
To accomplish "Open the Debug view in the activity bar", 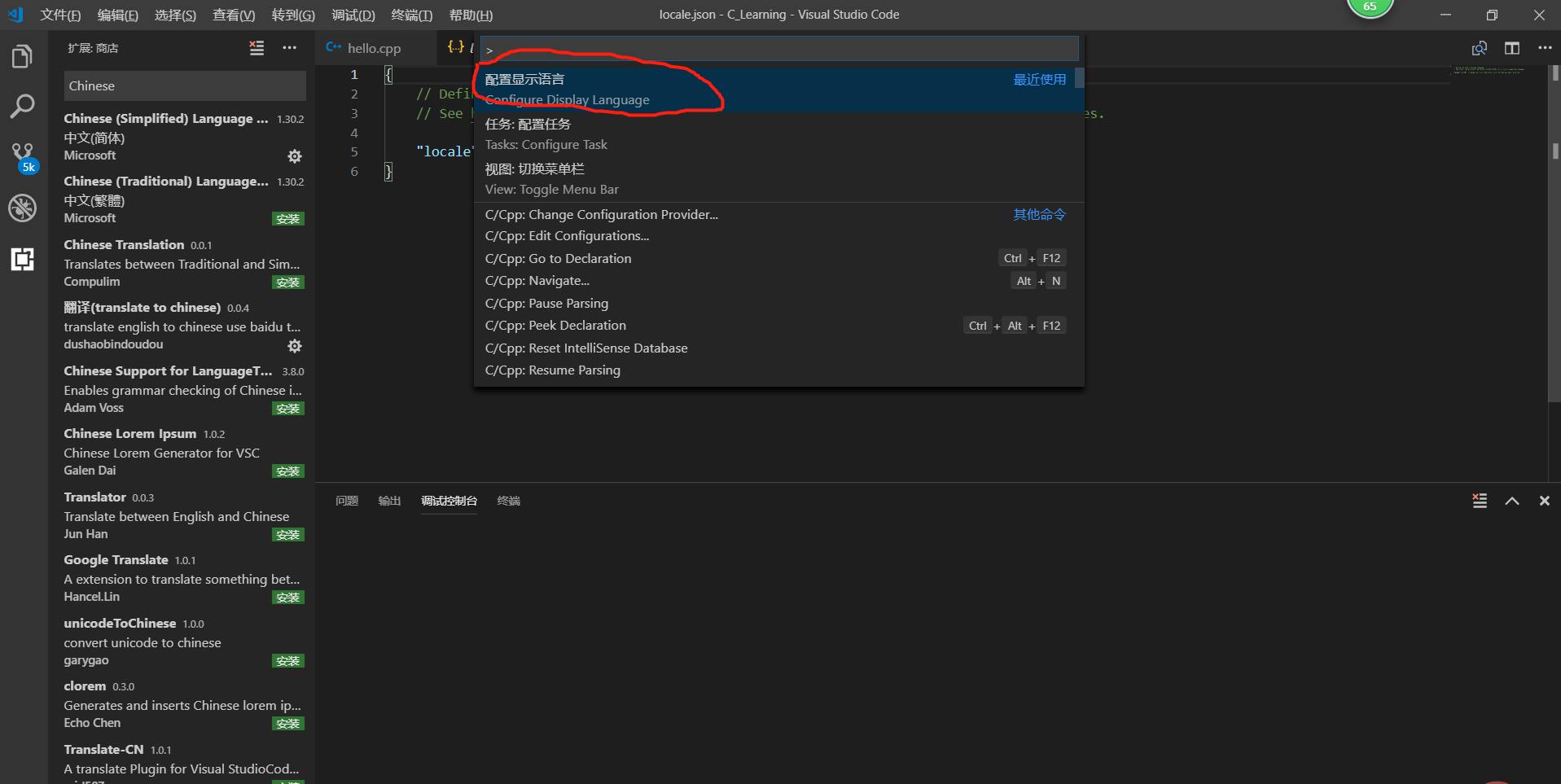I will [x=23, y=208].
